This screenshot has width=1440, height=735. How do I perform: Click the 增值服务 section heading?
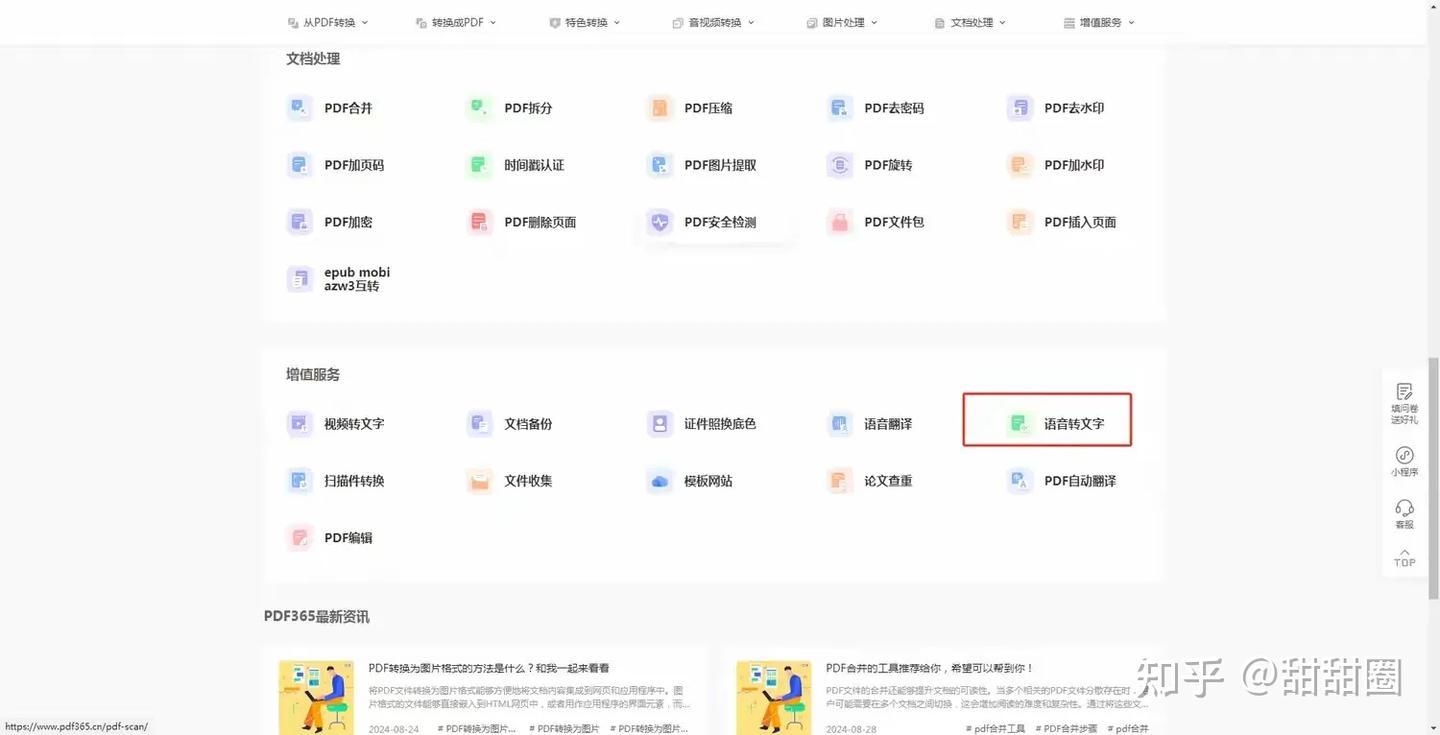[313, 375]
